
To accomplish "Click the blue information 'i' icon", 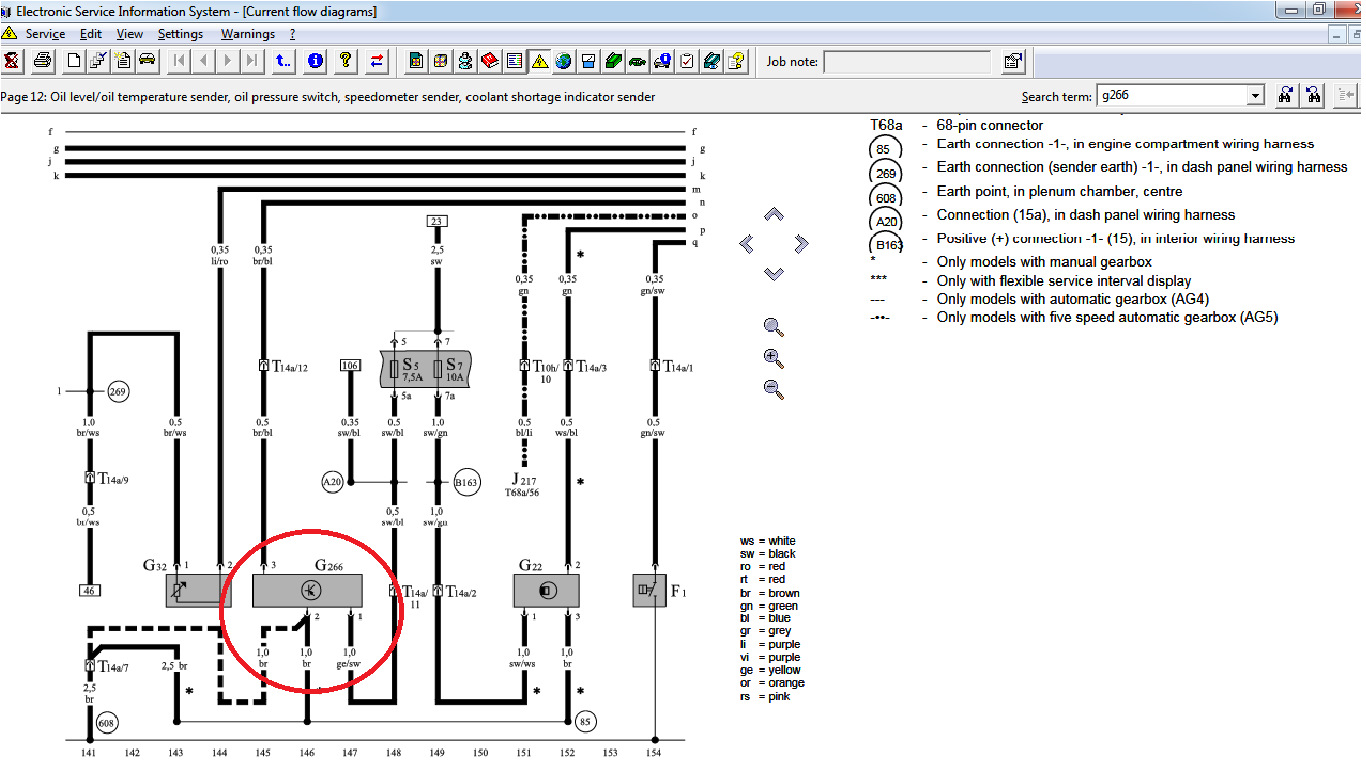I will (316, 61).
